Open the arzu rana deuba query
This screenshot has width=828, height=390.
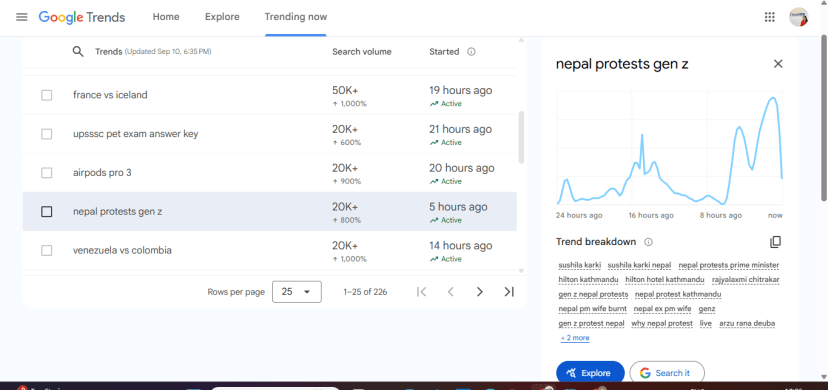tap(747, 323)
